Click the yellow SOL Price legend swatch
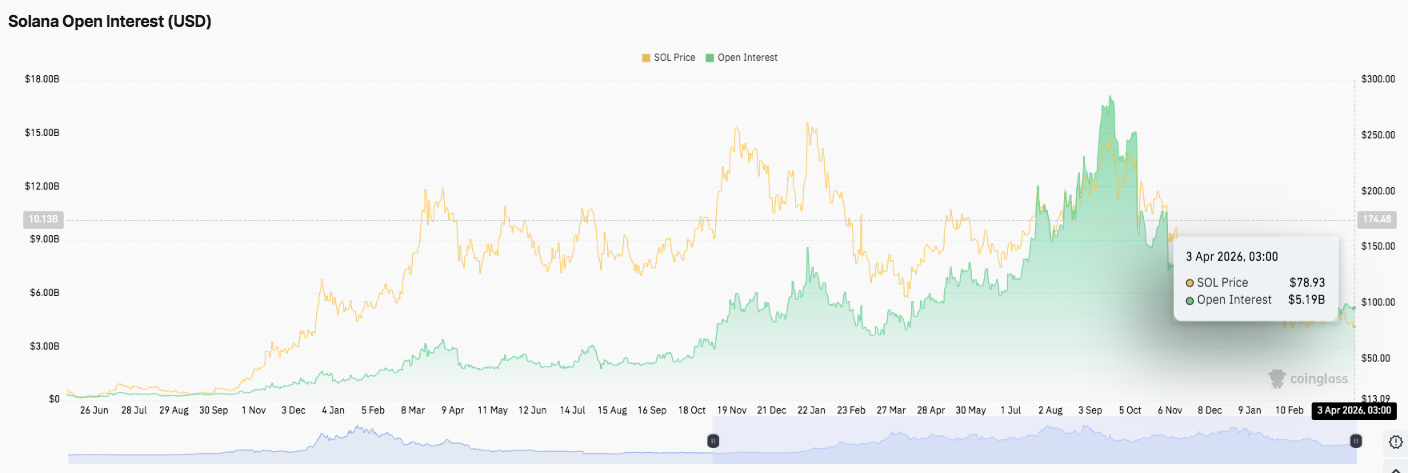 [646, 58]
